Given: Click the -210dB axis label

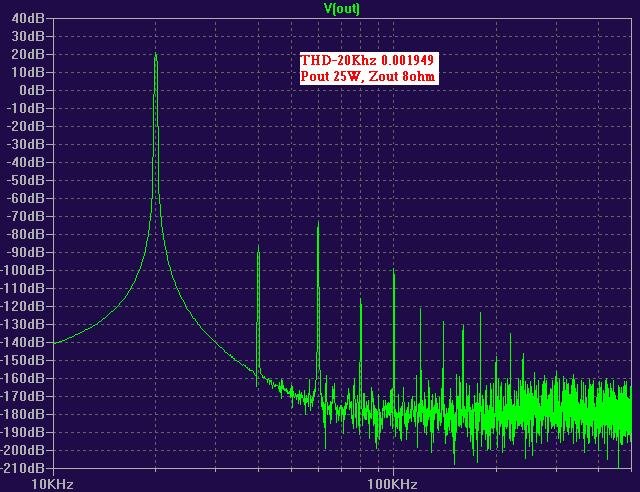Looking at the screenshot, I should point(23,468).
